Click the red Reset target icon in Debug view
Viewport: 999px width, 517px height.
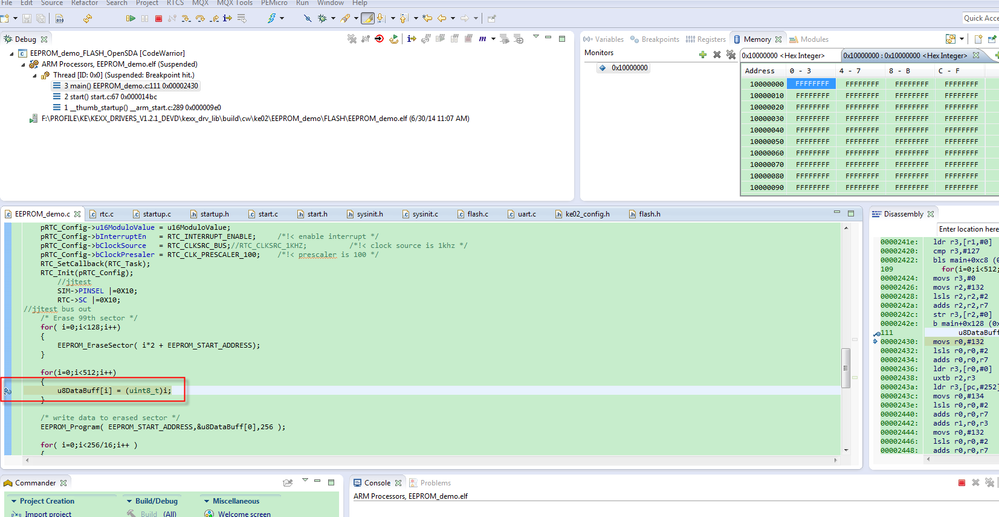click(379, 39)
